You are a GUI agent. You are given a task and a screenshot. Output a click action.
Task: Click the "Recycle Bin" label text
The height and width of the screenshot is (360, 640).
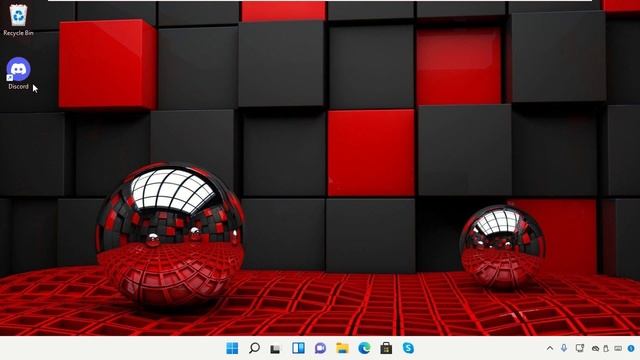click(18, 33)
